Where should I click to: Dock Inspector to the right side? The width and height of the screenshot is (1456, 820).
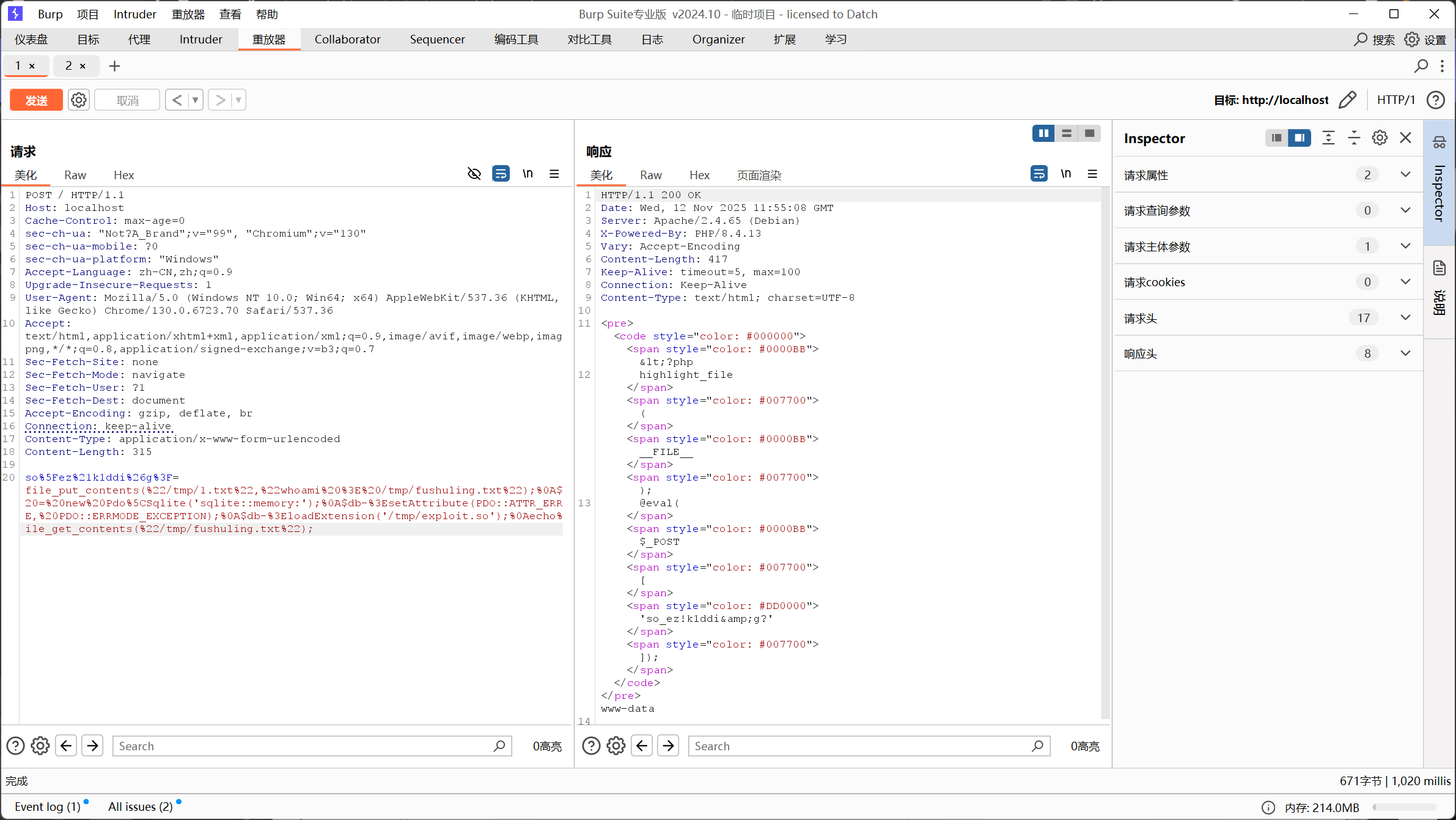(1300, 138)
